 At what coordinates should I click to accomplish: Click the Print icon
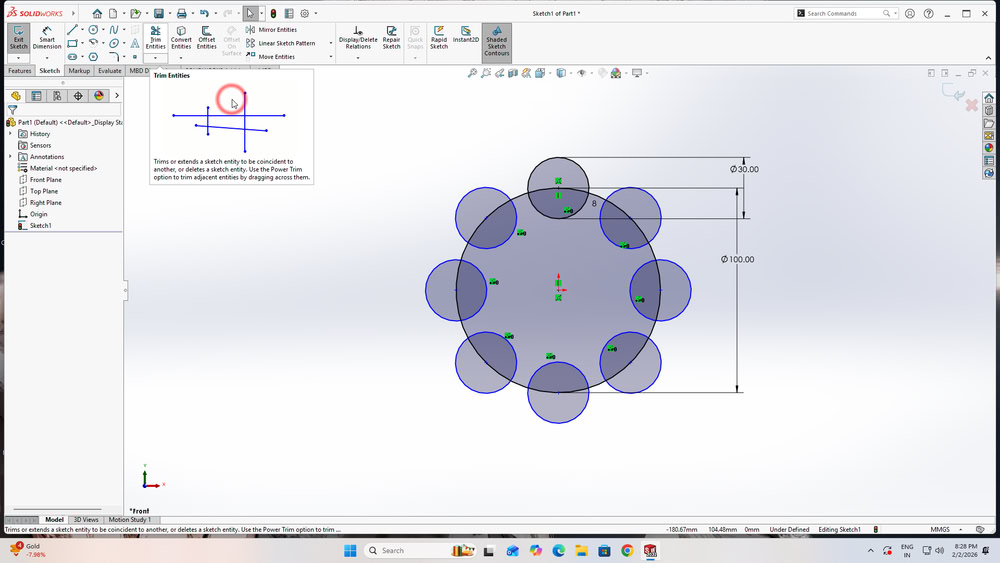(x=182, y=13)
